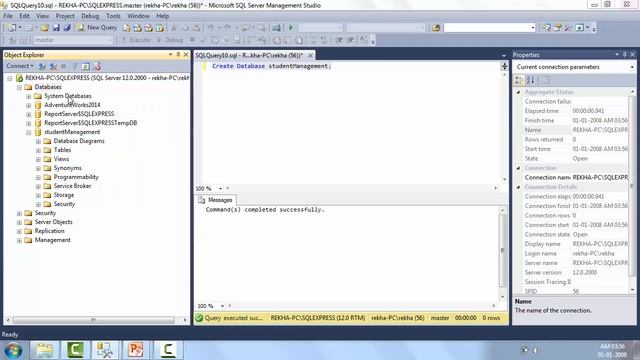Open the Help menu
The width and height of the screenshot is (640, 360).
click(x=162, y=16)
